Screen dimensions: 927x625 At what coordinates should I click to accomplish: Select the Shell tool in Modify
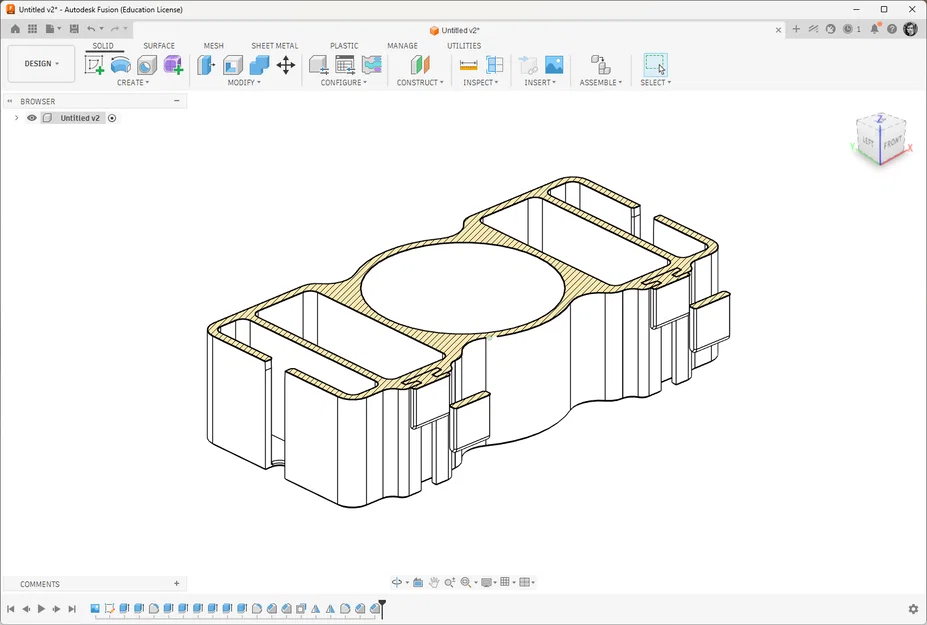click(232, 64)
